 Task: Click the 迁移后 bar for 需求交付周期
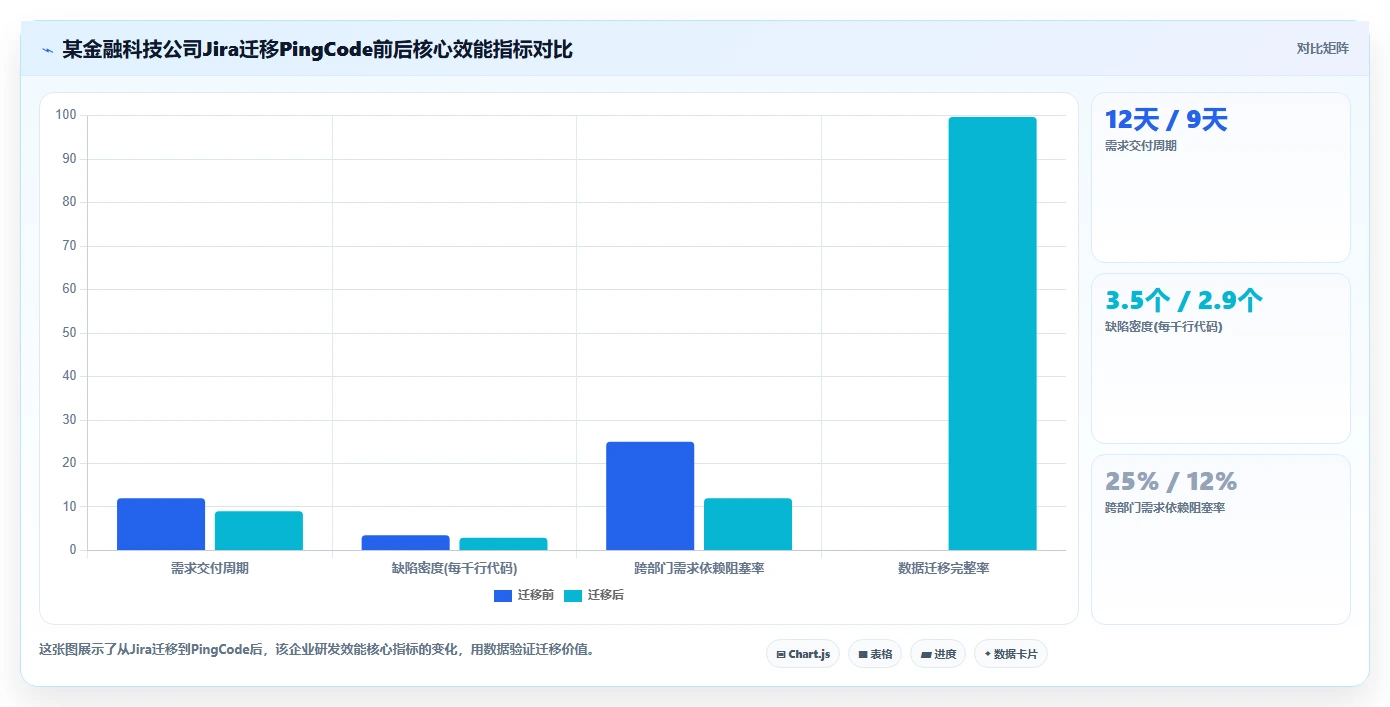[259, 531]
